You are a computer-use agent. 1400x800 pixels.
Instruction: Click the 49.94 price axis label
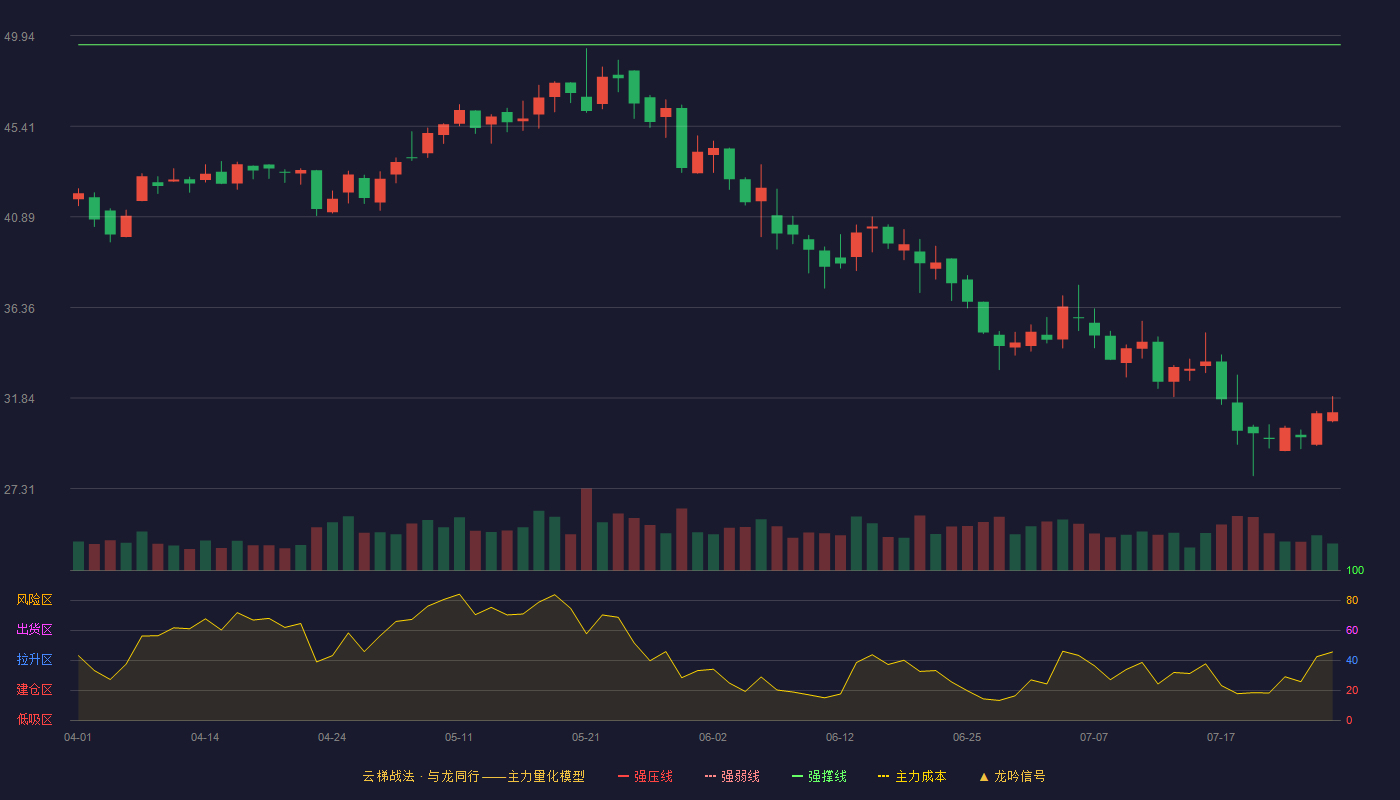coord(19,37)
